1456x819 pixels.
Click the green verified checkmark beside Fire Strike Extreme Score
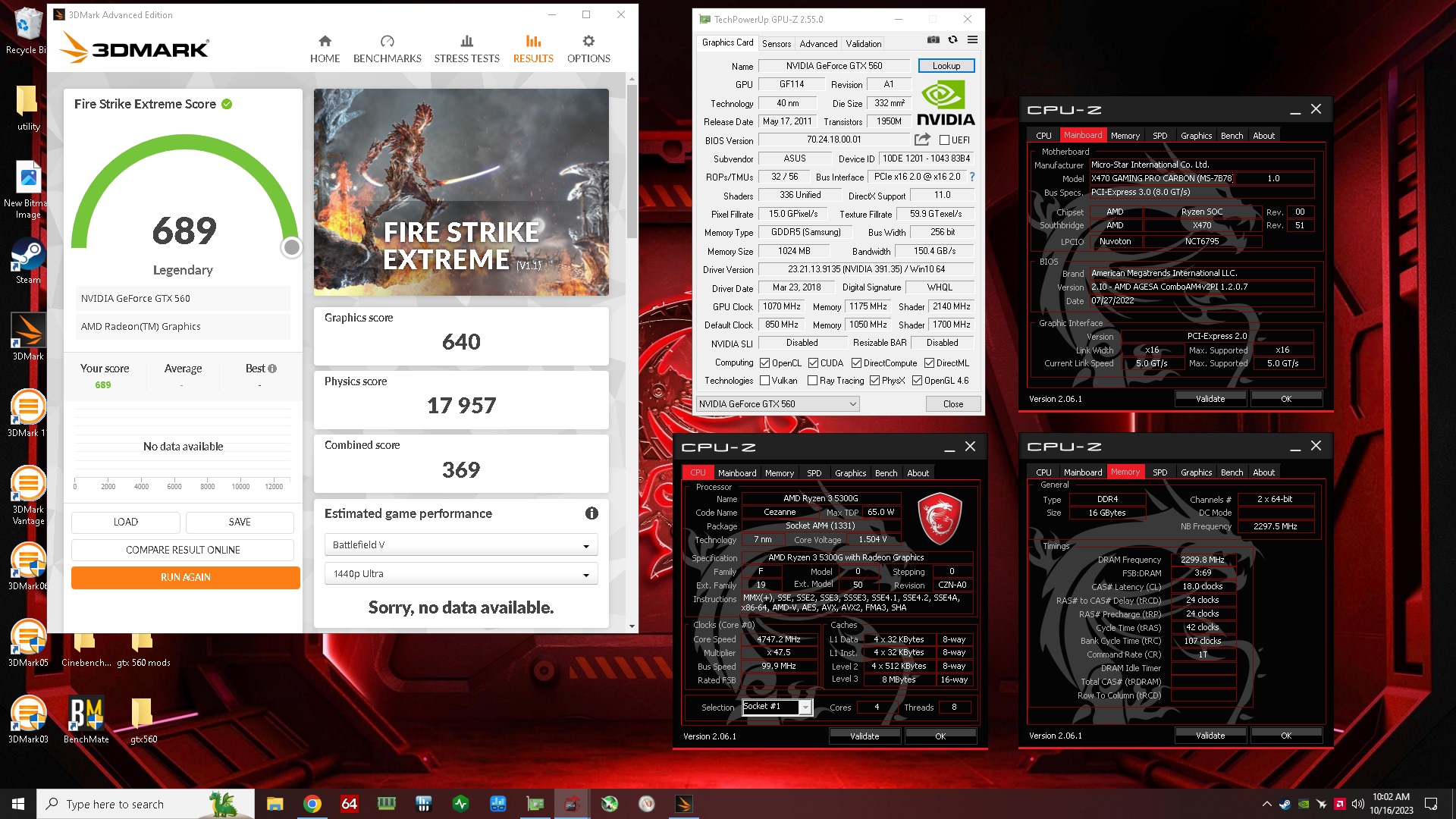pos(227,104)
